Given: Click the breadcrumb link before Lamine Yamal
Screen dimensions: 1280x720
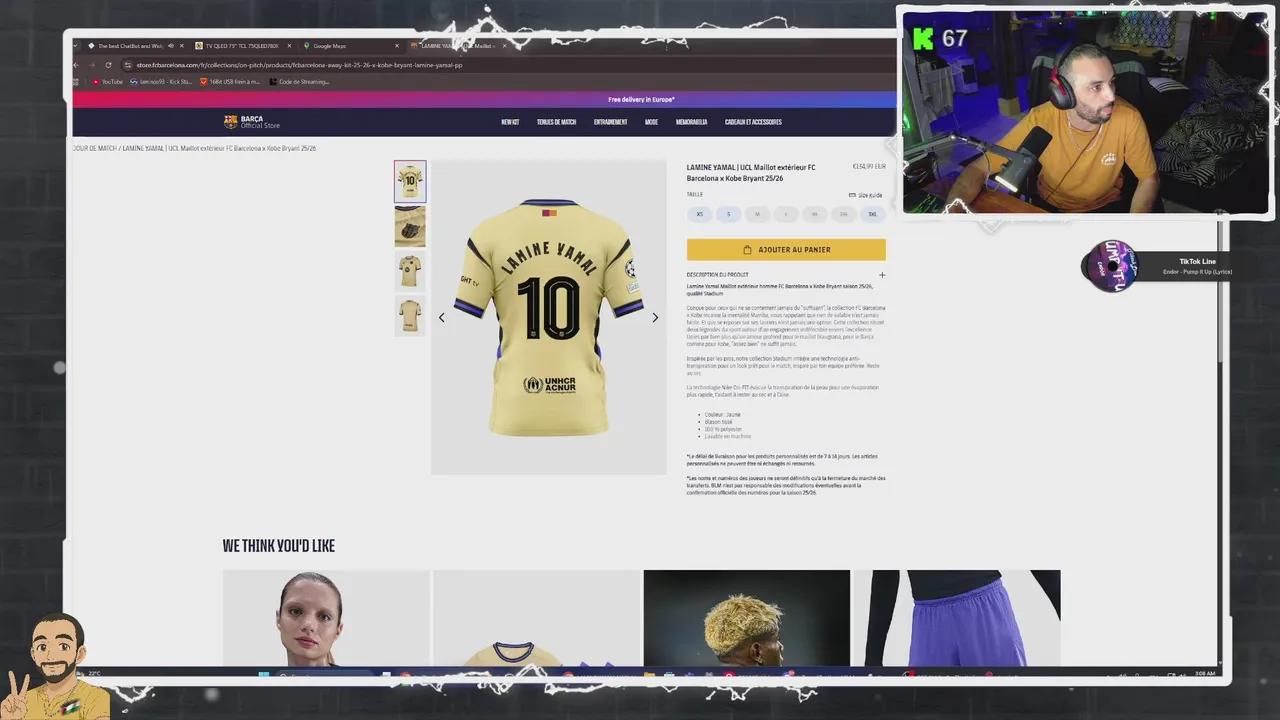Looking at the screenshot, I should [94, 148].
